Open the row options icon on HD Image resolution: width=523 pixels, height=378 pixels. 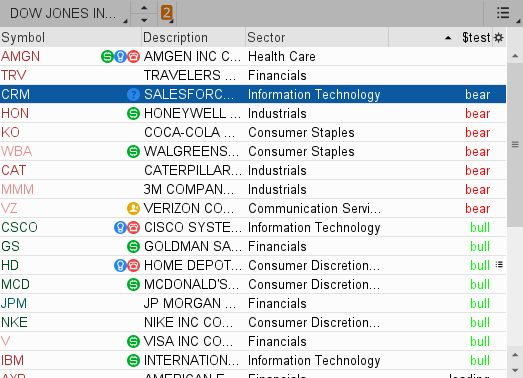[499, 265]
